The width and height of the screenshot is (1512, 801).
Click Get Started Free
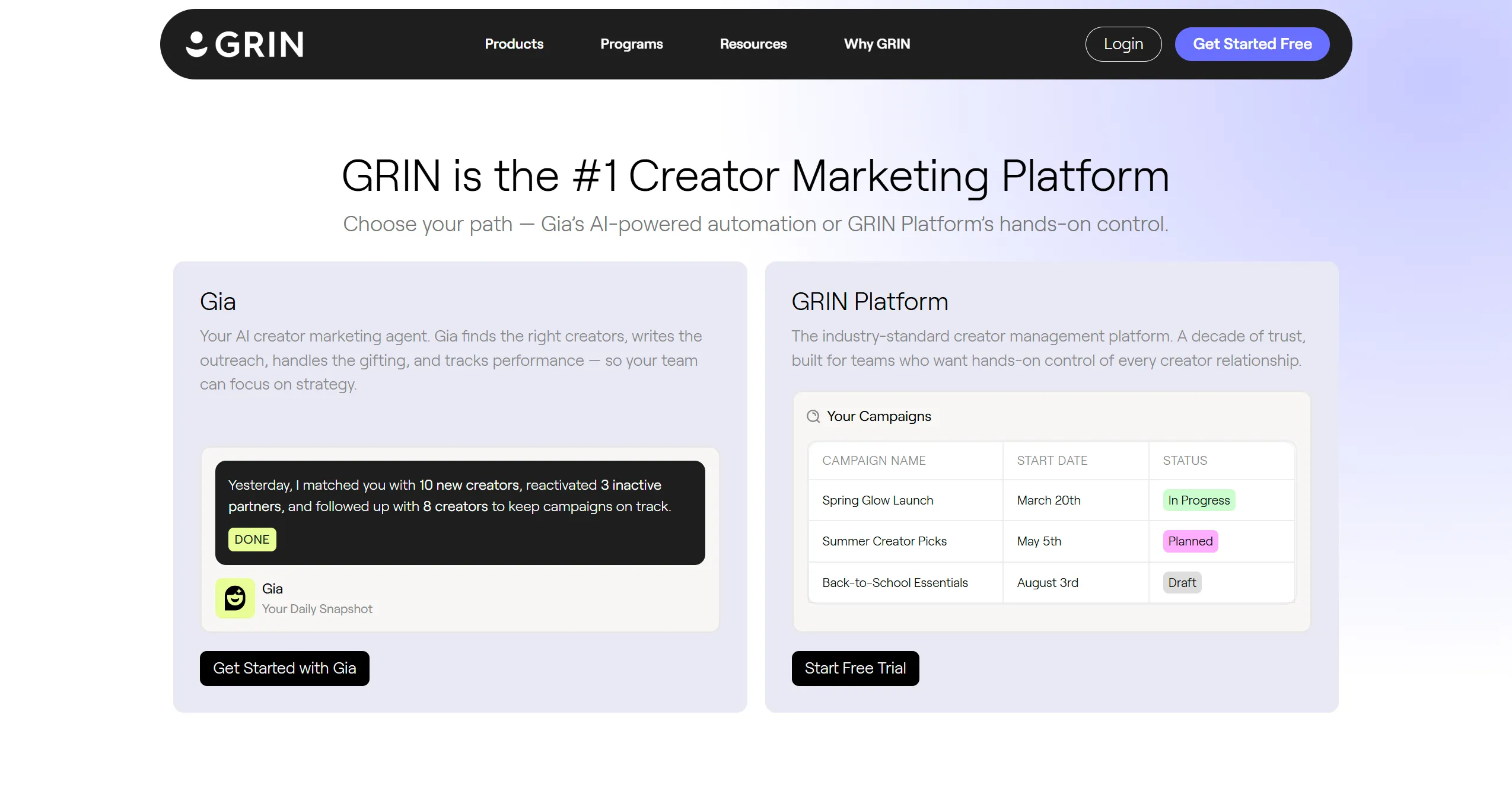pos(1252,43)
